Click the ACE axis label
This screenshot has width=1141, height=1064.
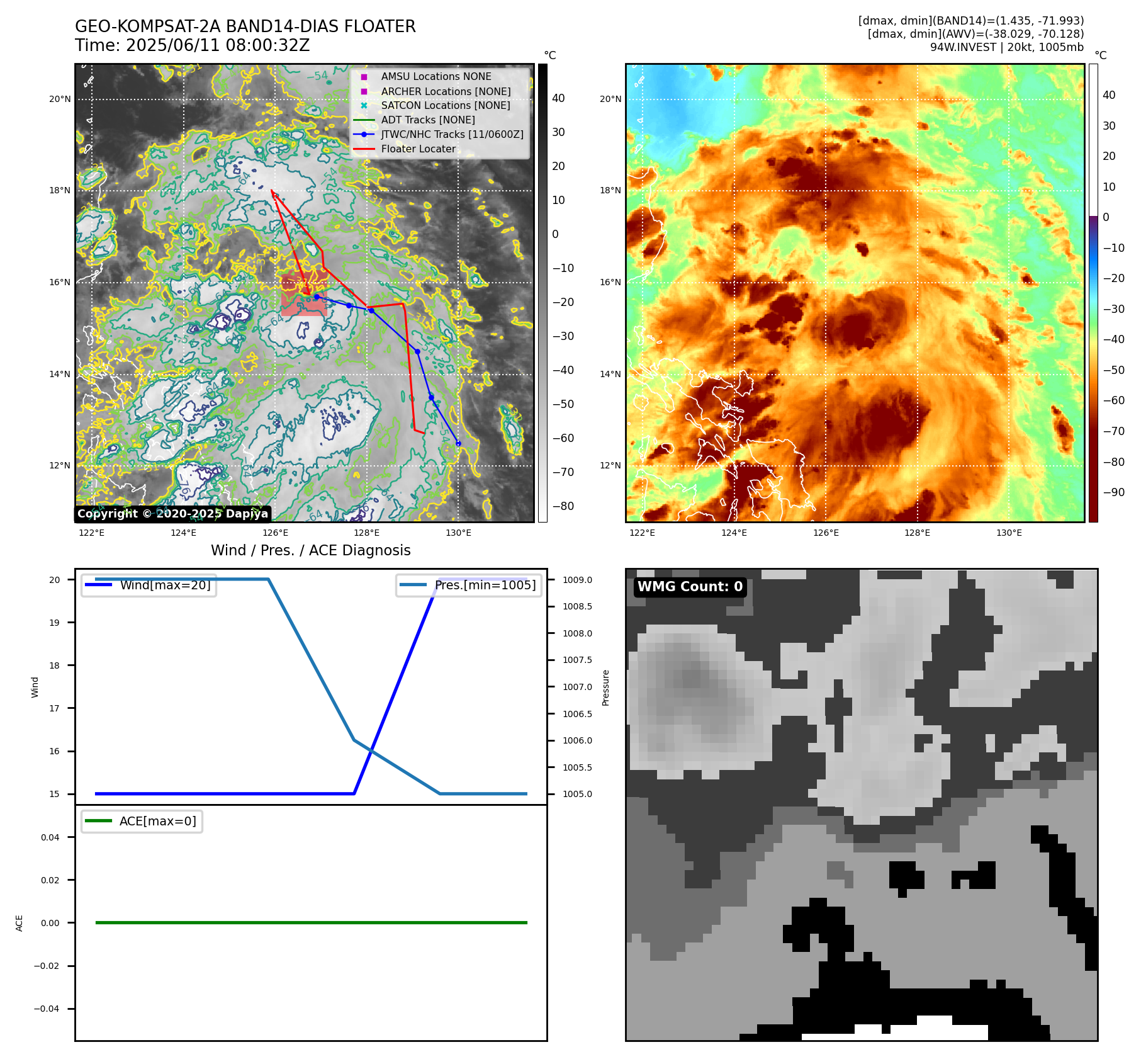click(x=20, y=924)
